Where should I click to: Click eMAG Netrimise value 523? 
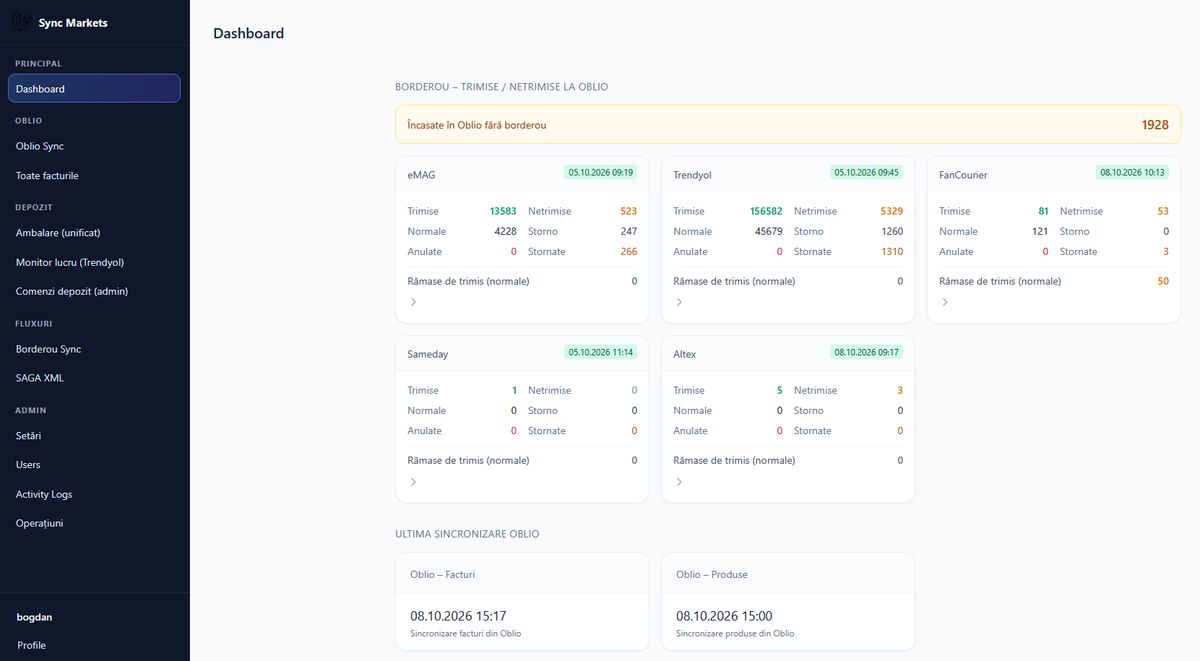(x=628, y=211)
